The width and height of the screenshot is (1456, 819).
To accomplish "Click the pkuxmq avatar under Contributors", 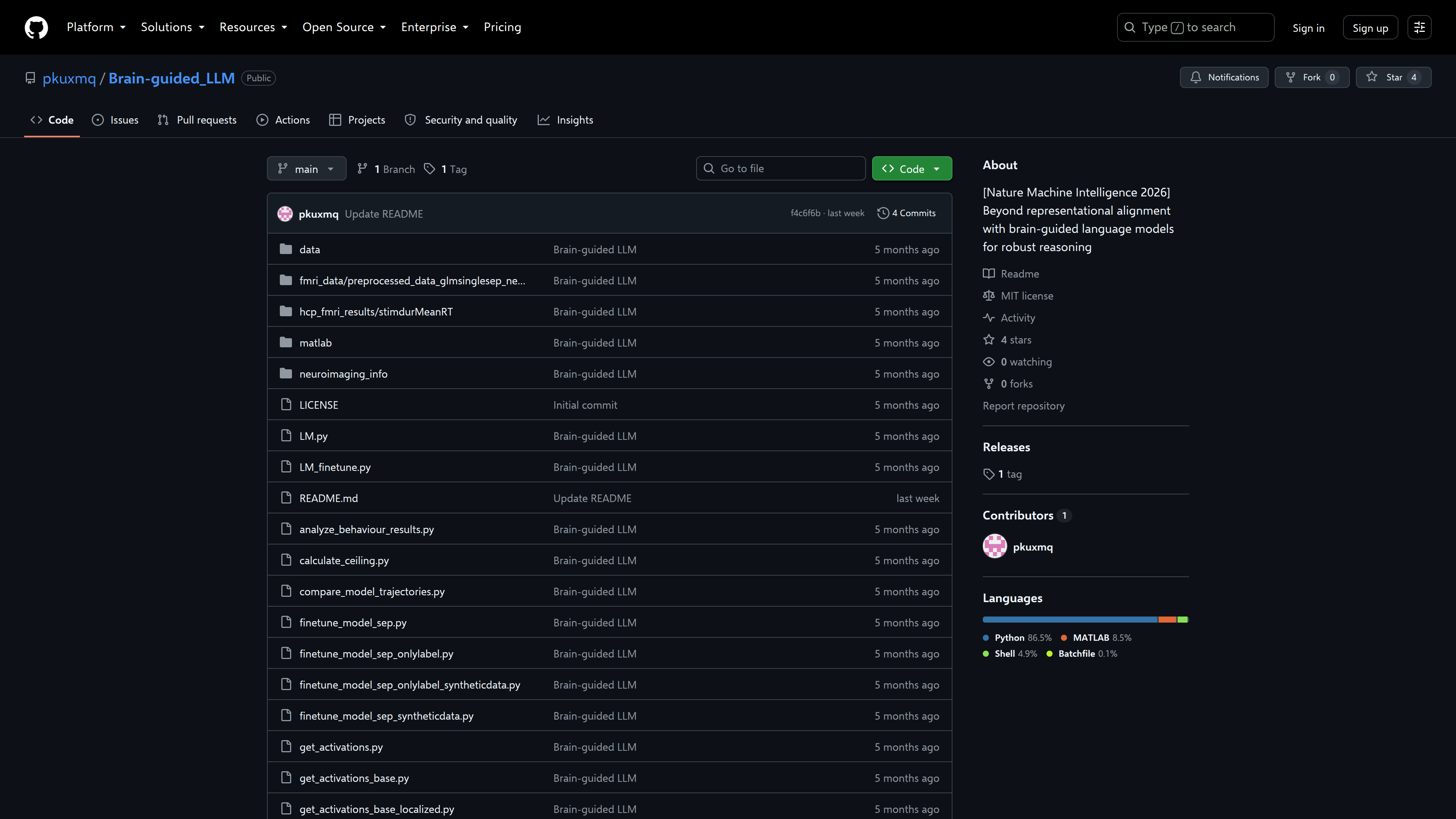I will 995,546.
